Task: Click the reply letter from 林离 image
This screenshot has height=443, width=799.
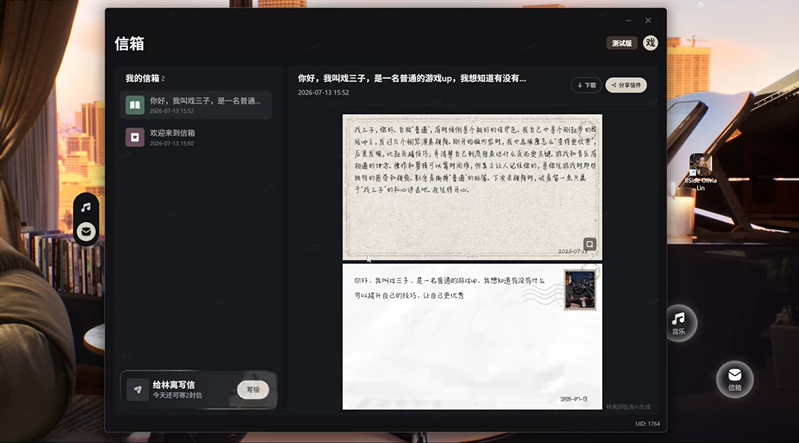Action: (x=472, y=187)
